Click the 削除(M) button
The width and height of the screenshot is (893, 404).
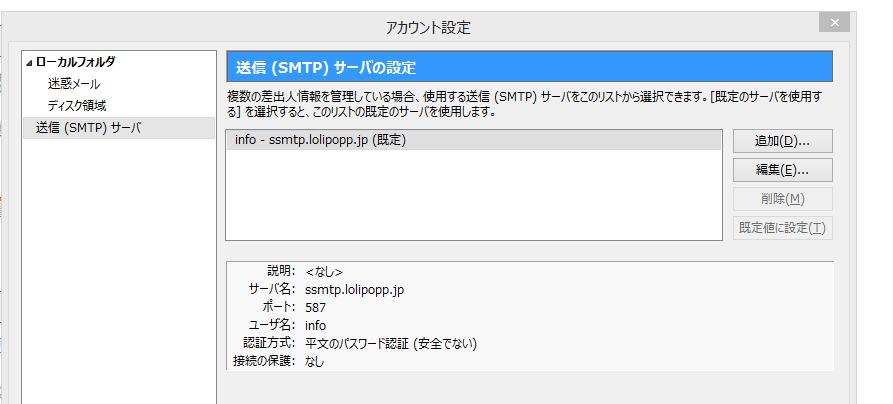tap(782, 198)
